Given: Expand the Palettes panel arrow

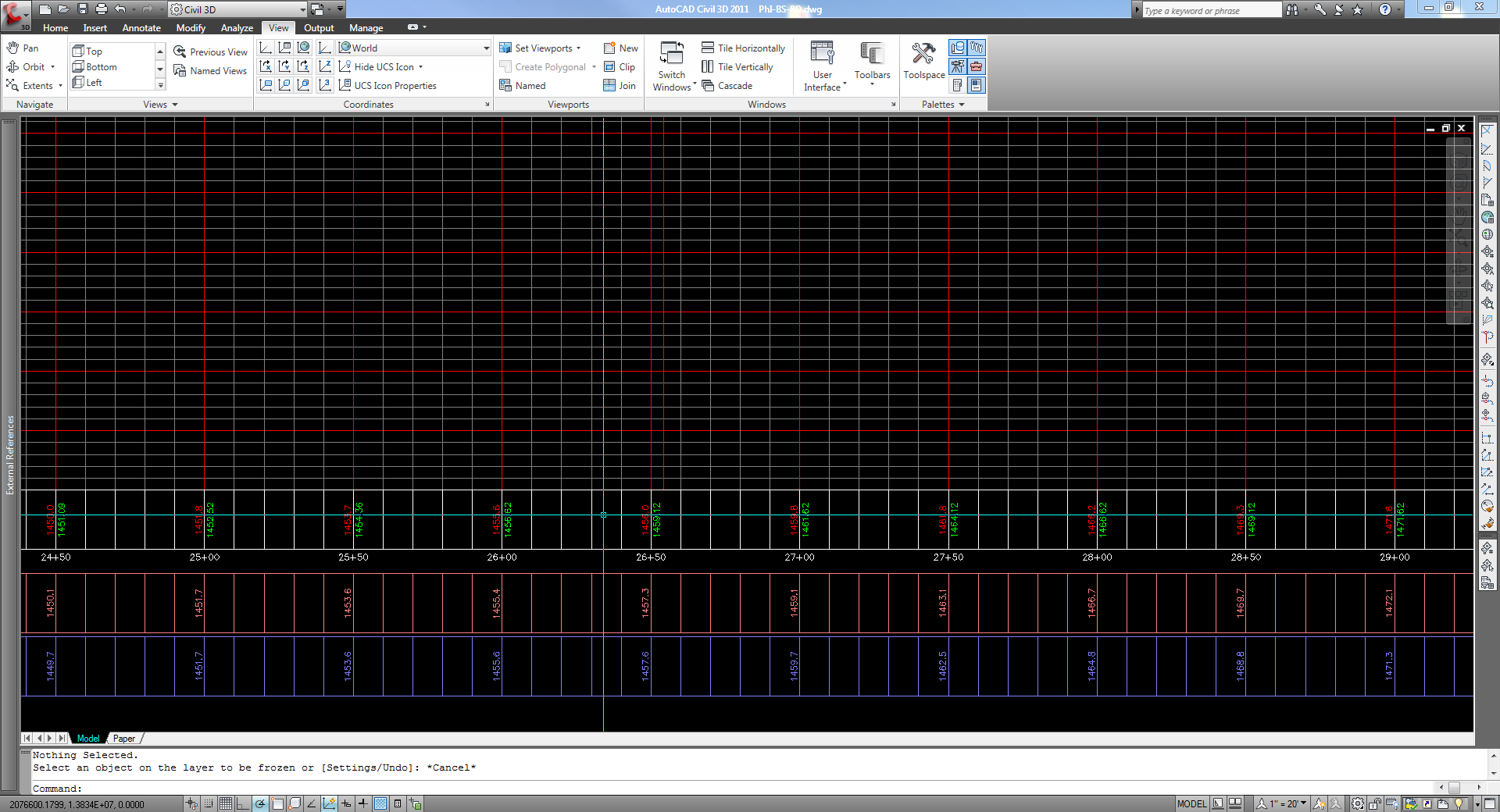Looking at the screenshot, I should [x=962, y=105].
